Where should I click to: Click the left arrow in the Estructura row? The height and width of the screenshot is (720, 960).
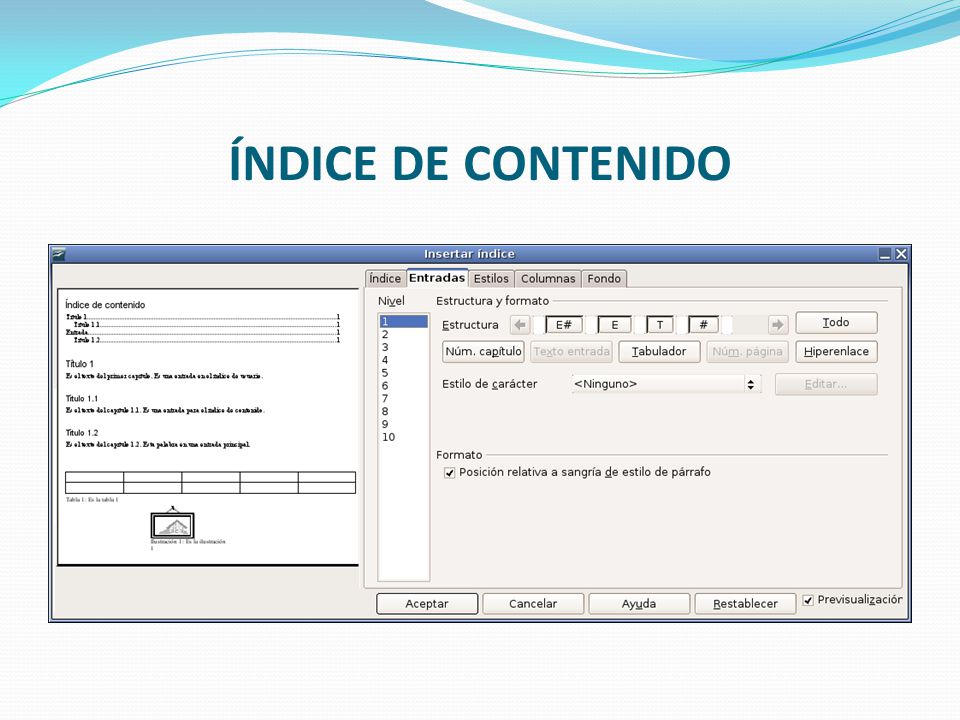pyautogui.click(x=520, y=324)
